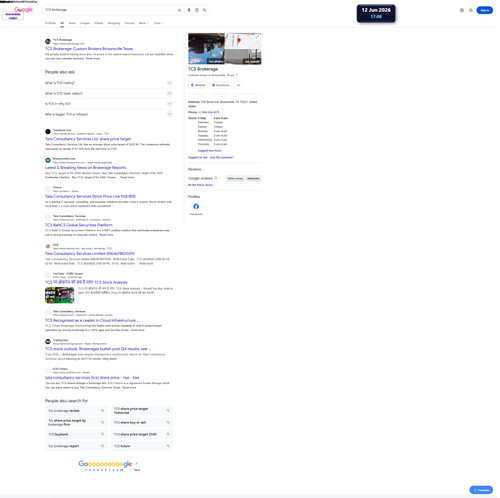The image size is (500, 498).
Task: Click the Trendlyne result favicon
Action: [48, 132]
